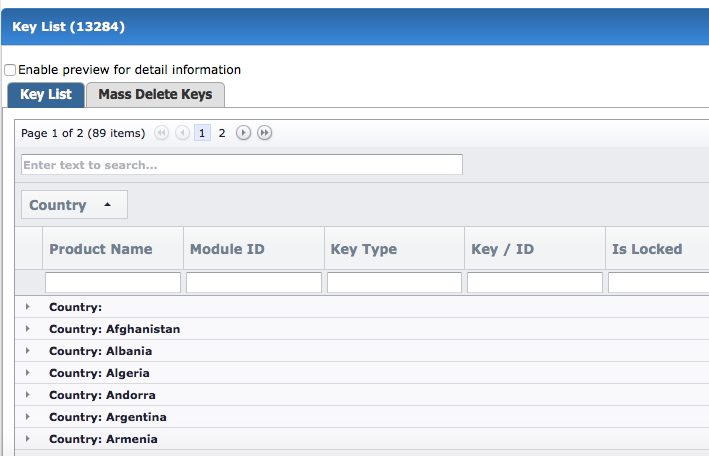The width and height of the screenshot is (709, 456).
Task: Expand the Albania group row
Action: click(x=28, y=351)
